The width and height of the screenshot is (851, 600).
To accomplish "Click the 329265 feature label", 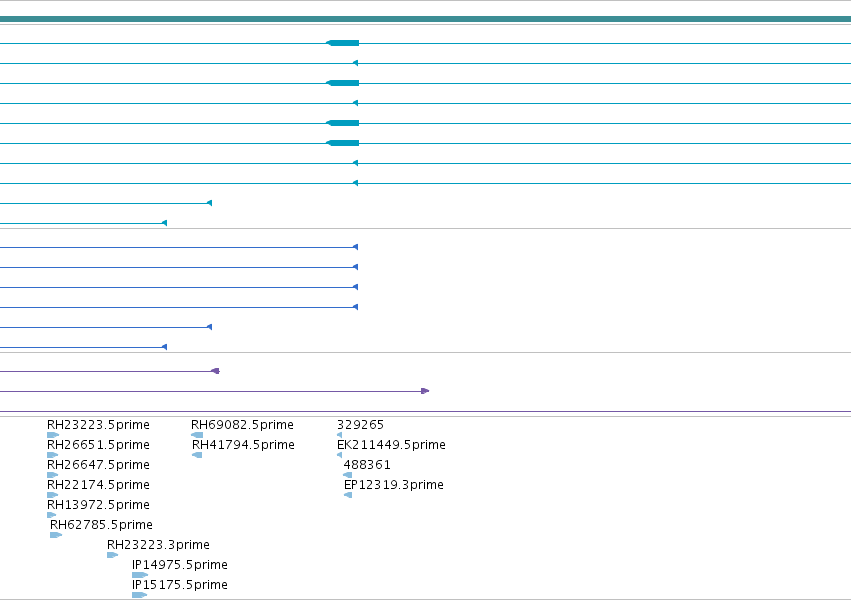I will (360, 425).
